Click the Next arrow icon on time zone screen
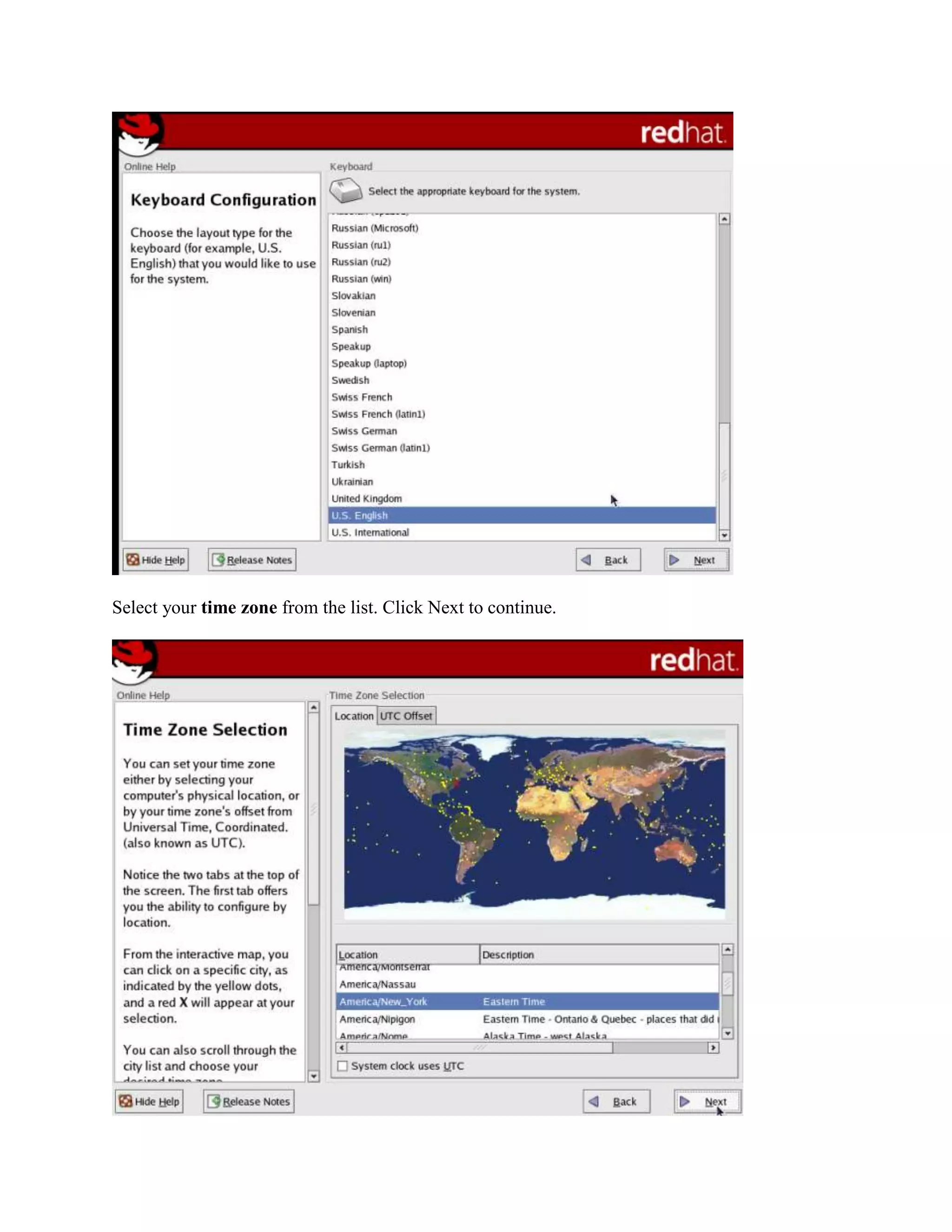The image size is (952, 1232). (x=685, y=1101)
